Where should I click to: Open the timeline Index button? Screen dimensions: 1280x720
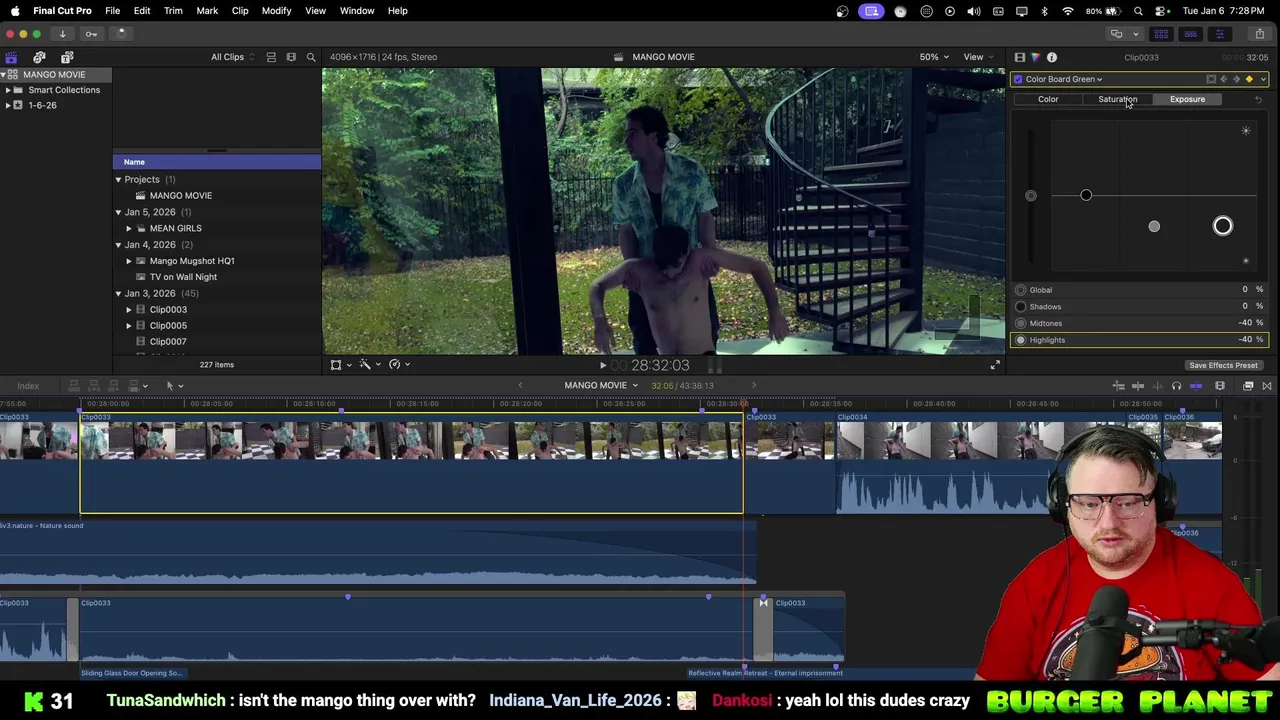click(x=28, y=386)
